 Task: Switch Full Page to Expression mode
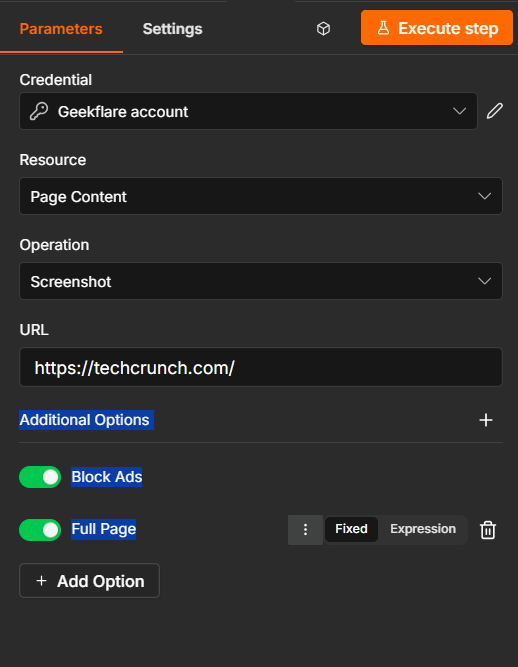click(423, 529)
